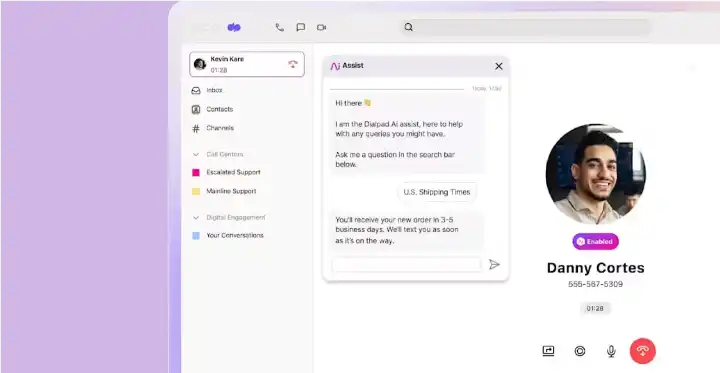Viewport: 720px width, 373px height.
Task: Click the Ai Assist logo icon
Action: [335, 66]
